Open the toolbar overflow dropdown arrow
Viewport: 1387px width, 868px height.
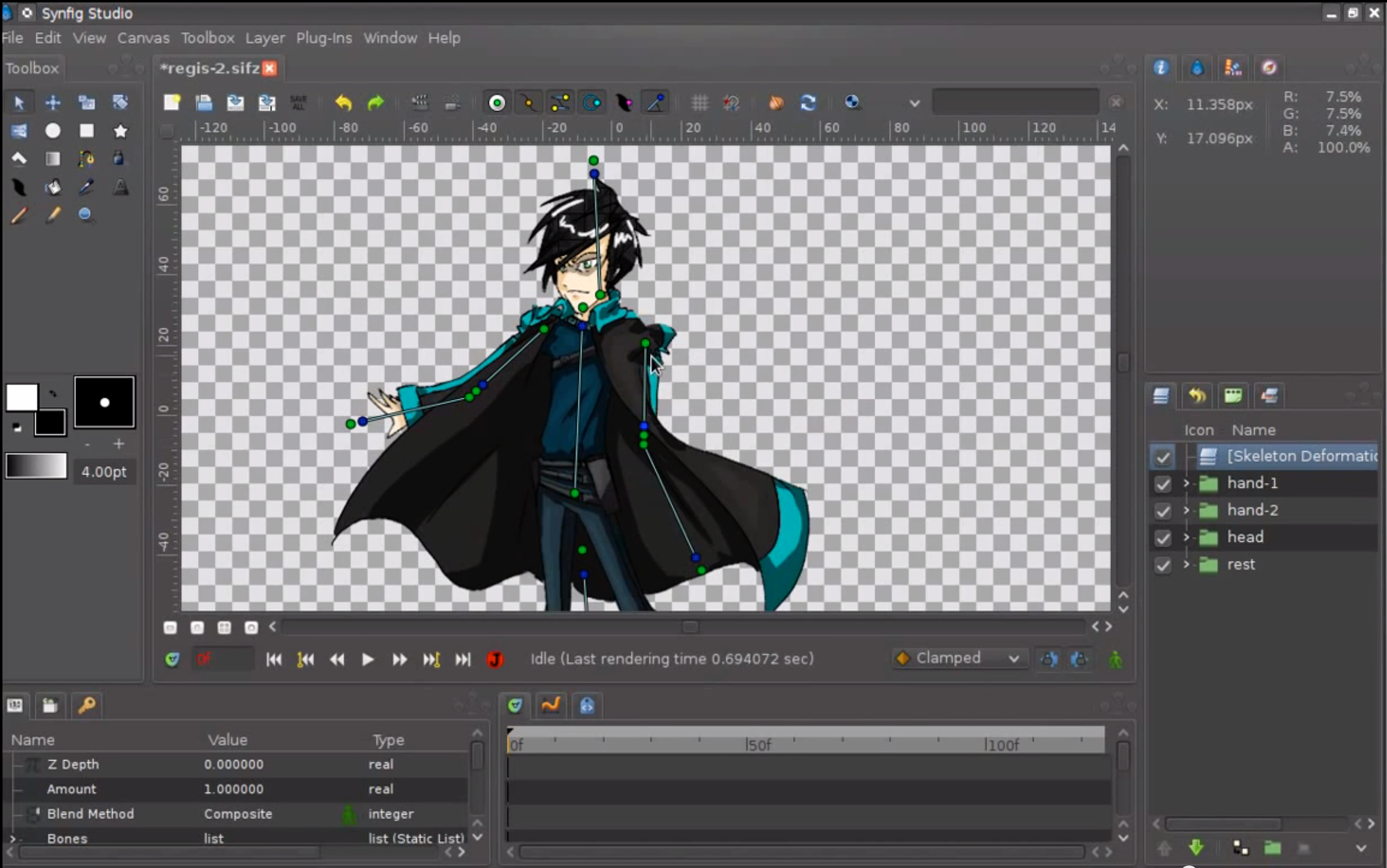[x=915, y=103]
